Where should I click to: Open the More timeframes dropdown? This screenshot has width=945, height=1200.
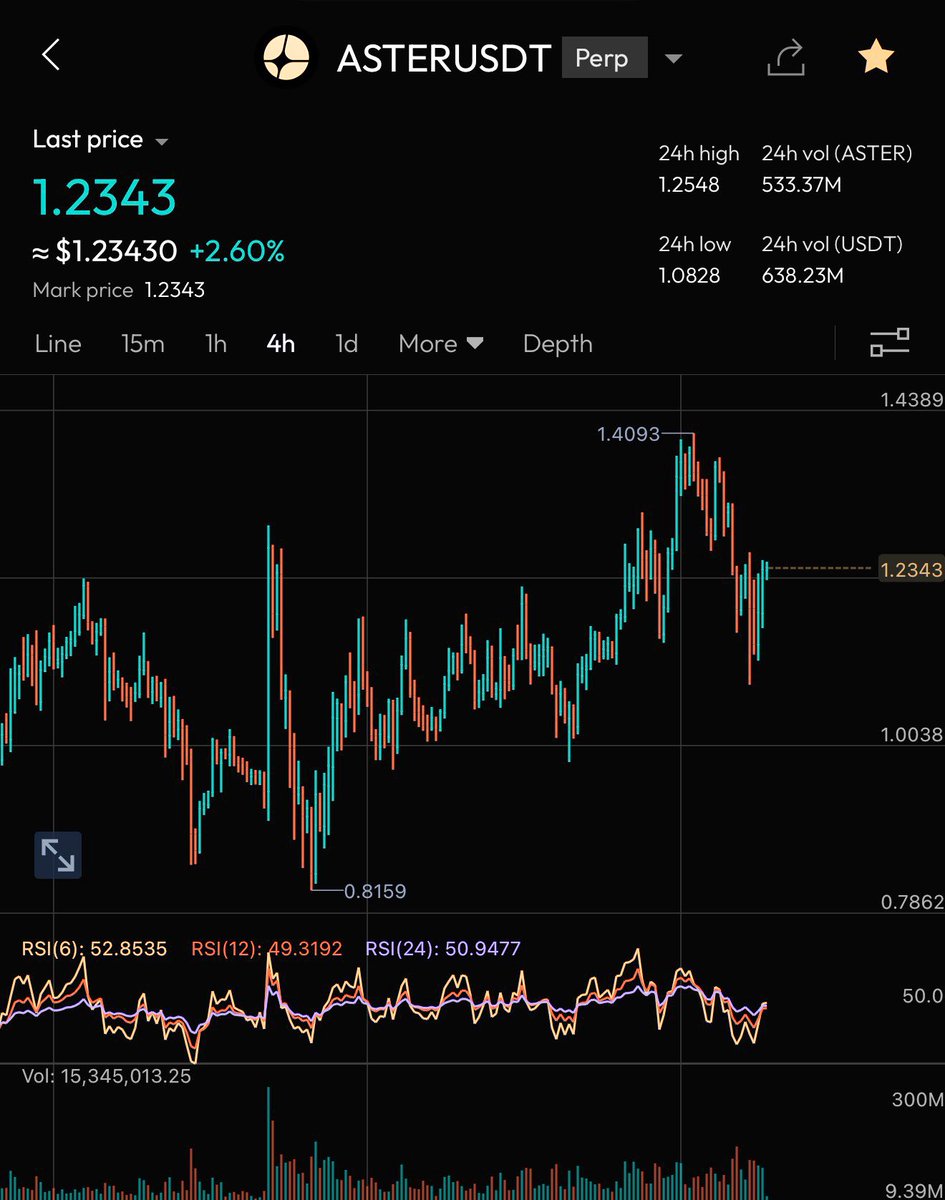tap(441, 343)
